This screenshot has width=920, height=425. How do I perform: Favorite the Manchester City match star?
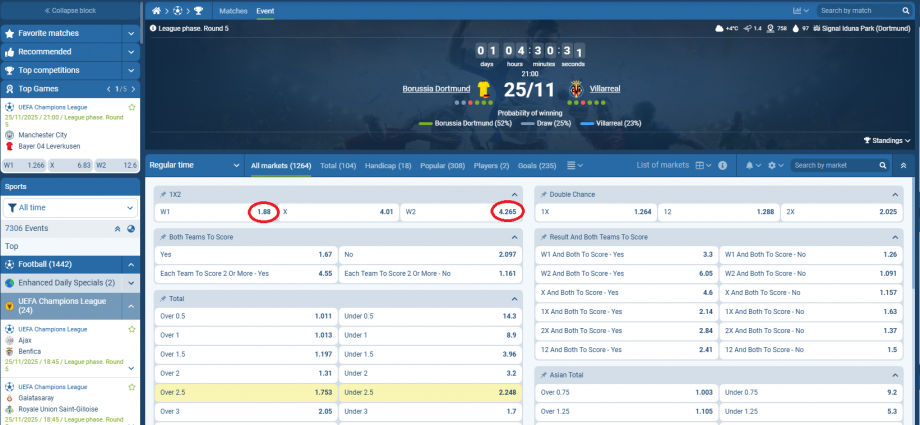click(x=132, y=107)
